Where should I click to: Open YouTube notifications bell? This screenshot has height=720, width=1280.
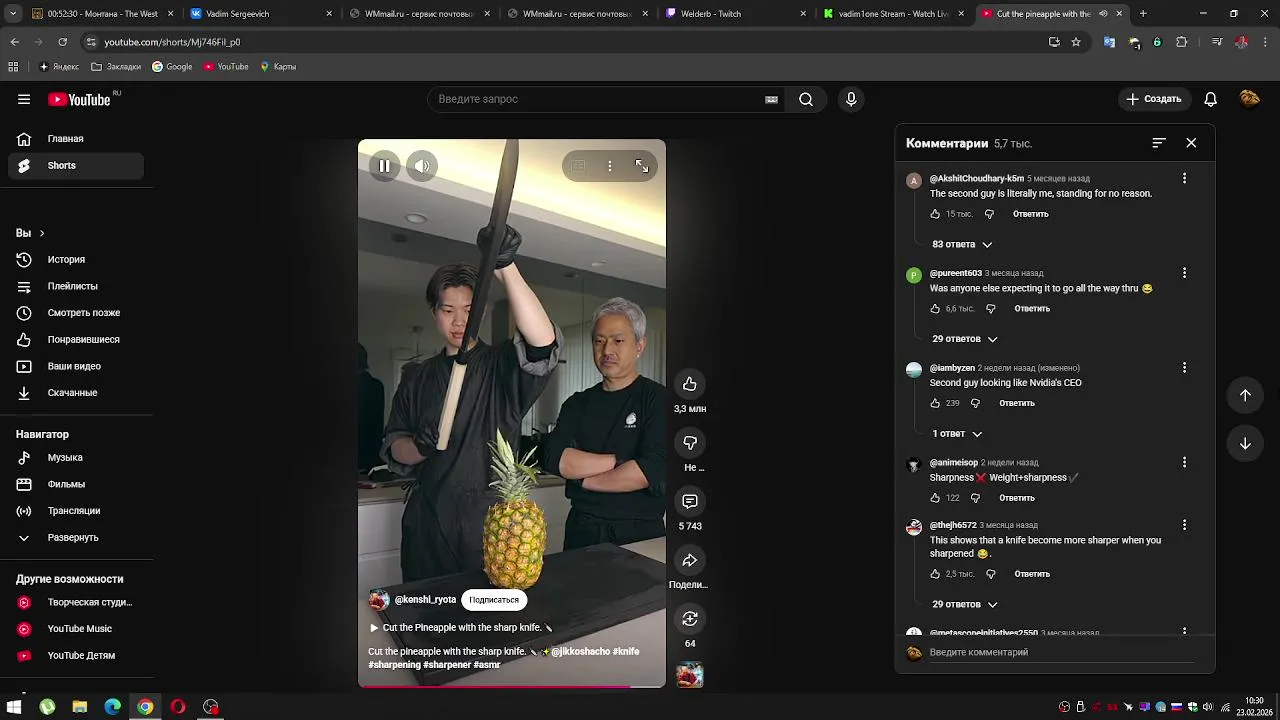1210,99
